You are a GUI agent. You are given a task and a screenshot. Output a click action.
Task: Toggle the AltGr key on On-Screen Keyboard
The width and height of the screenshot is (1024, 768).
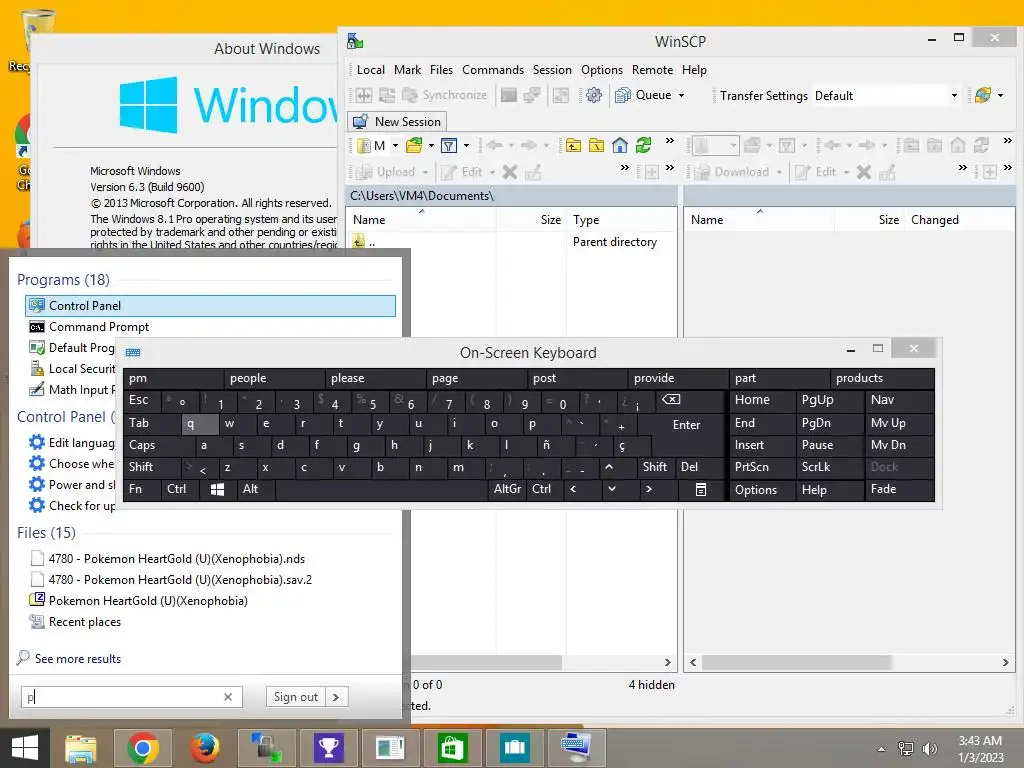pos(508,489)
